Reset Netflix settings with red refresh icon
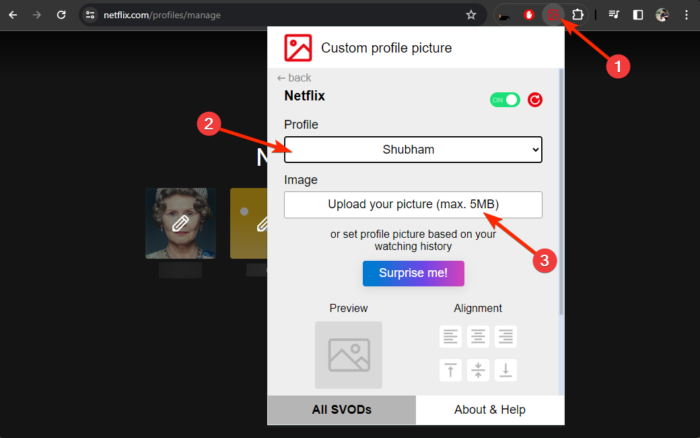Viewport: 700px width, 438px height. coord(535,100)
